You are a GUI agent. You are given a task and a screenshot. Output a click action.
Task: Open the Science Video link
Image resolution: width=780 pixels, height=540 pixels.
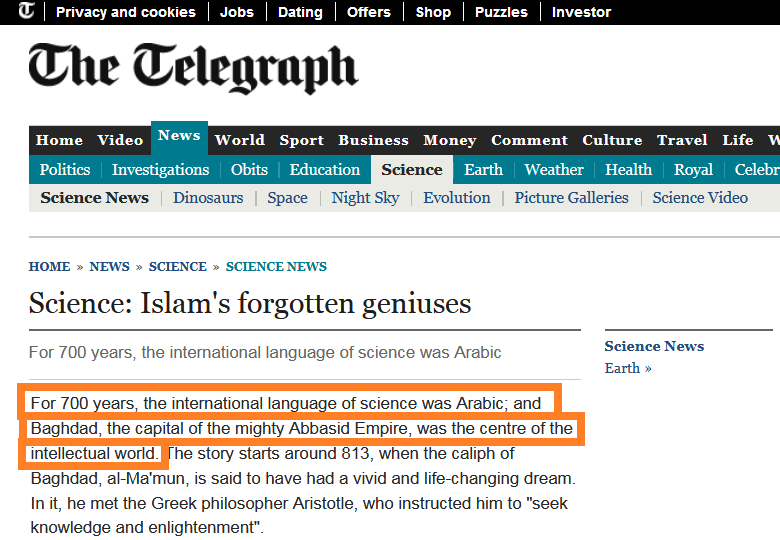coord(700,198)
